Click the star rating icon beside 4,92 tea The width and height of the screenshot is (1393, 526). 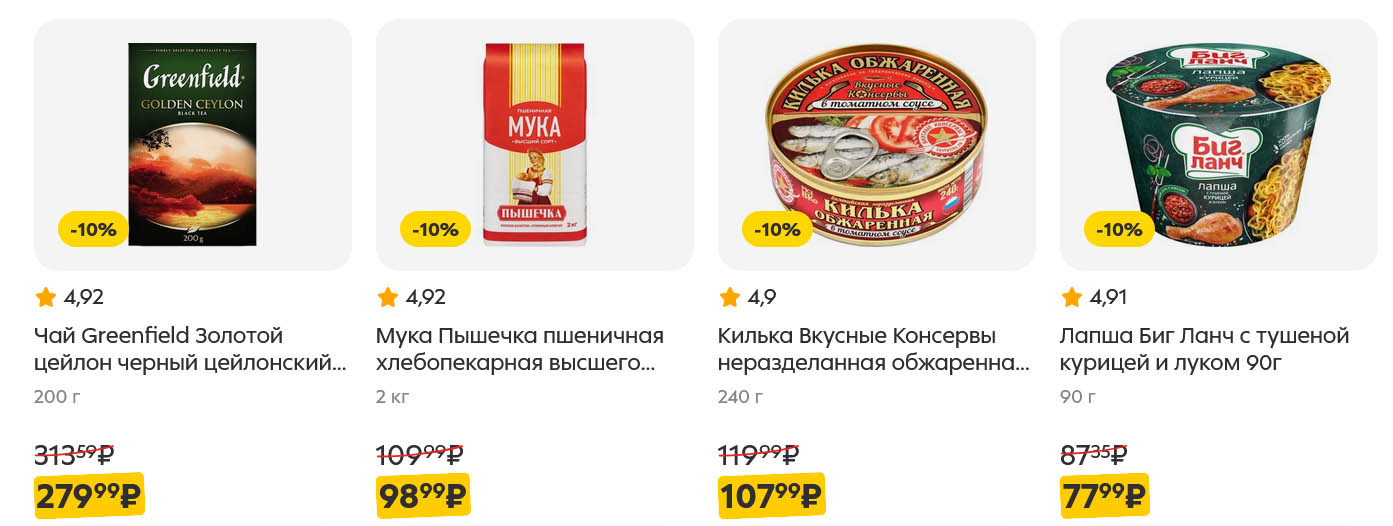point(45,297)
